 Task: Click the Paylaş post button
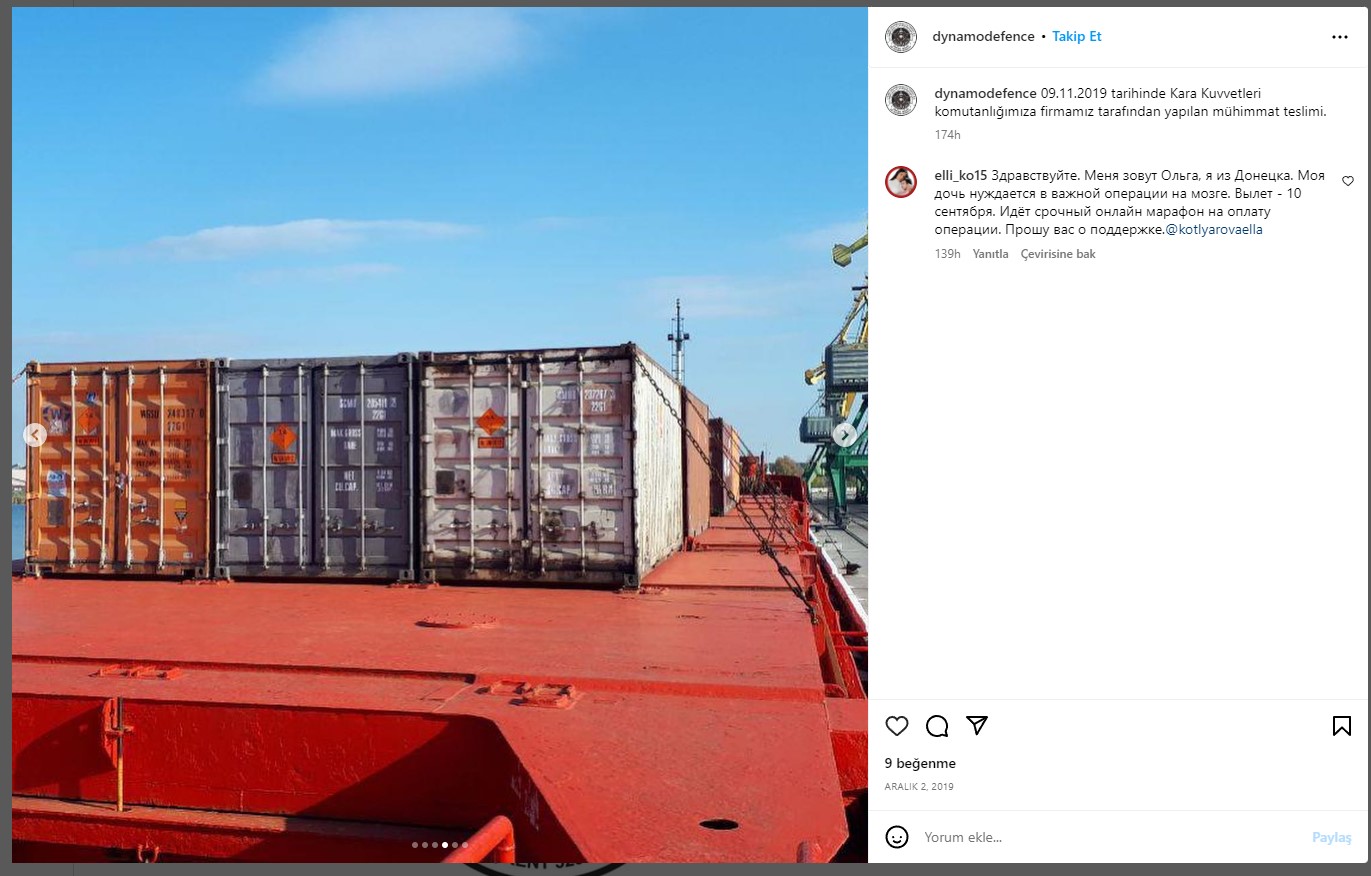pyautogui.click(x=1332, y=837)
